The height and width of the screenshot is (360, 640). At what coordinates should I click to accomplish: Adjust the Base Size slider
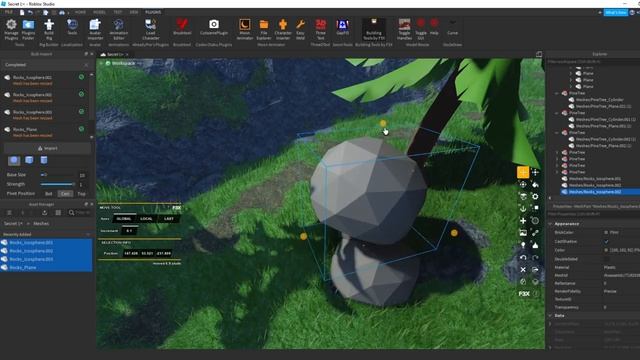[58, 175]
